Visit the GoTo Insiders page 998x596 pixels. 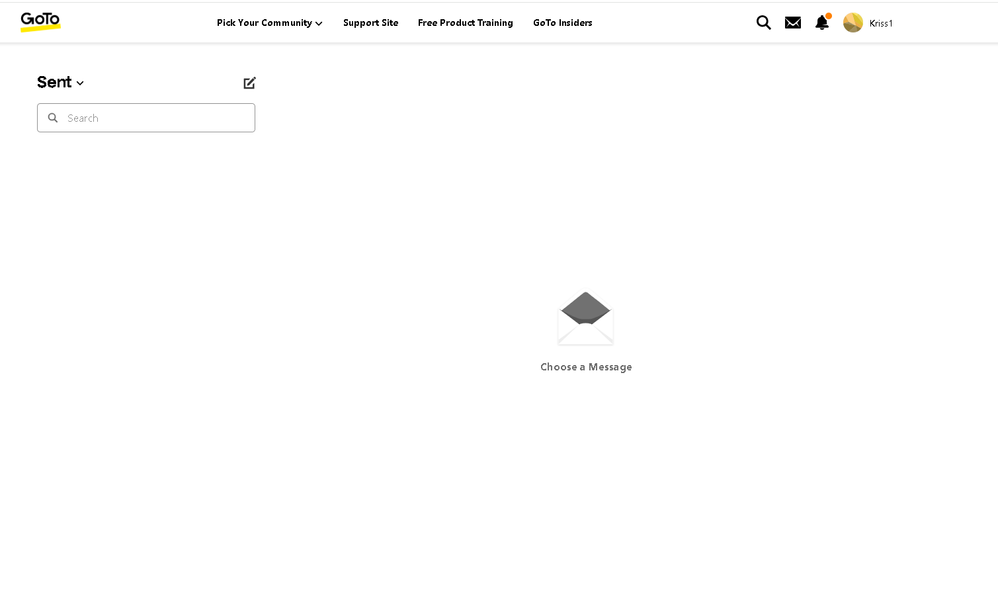[562, 23]
